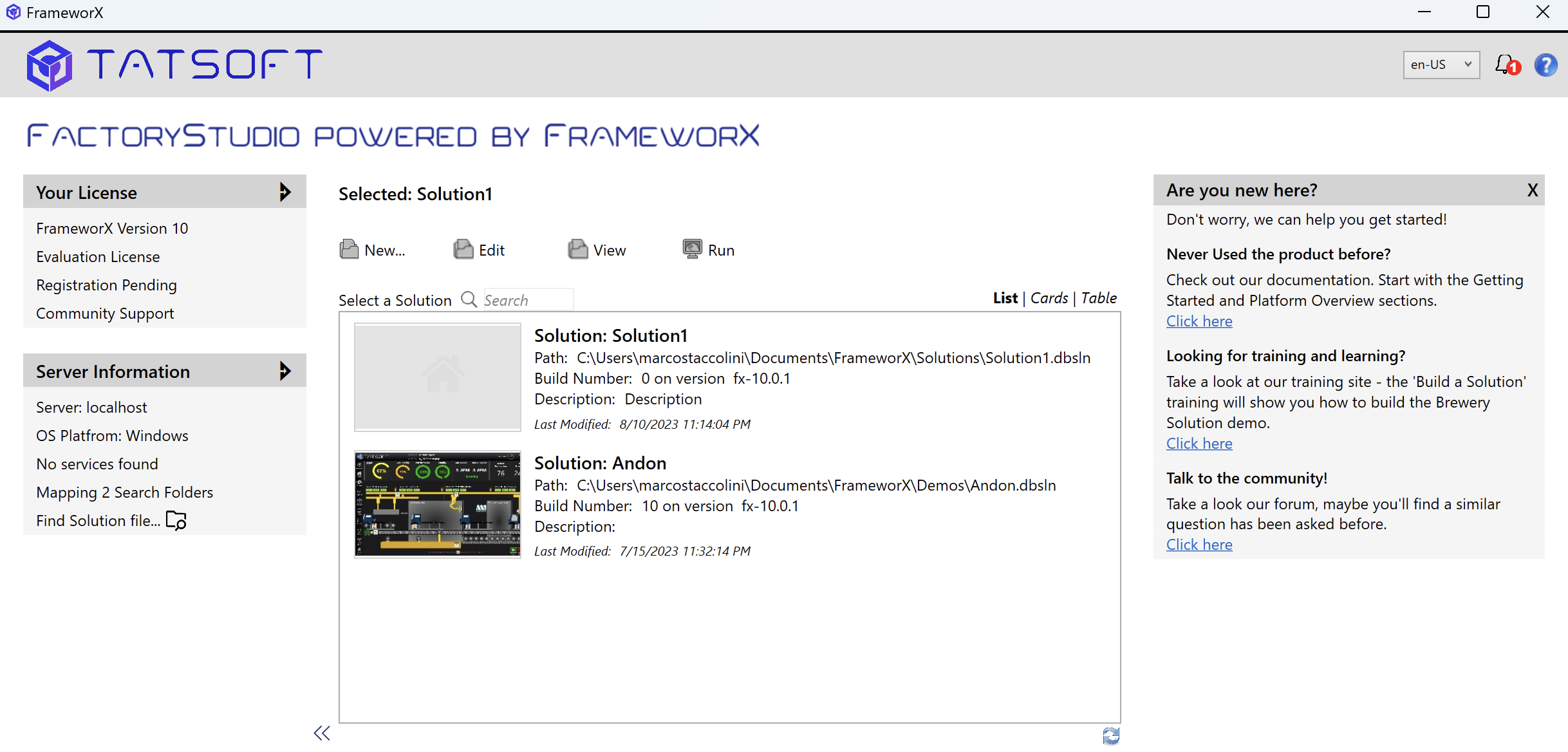Screen dimensions: 1568x752
Task: Maximize the FrameworX window
Action: click(x=1483, y=12)
